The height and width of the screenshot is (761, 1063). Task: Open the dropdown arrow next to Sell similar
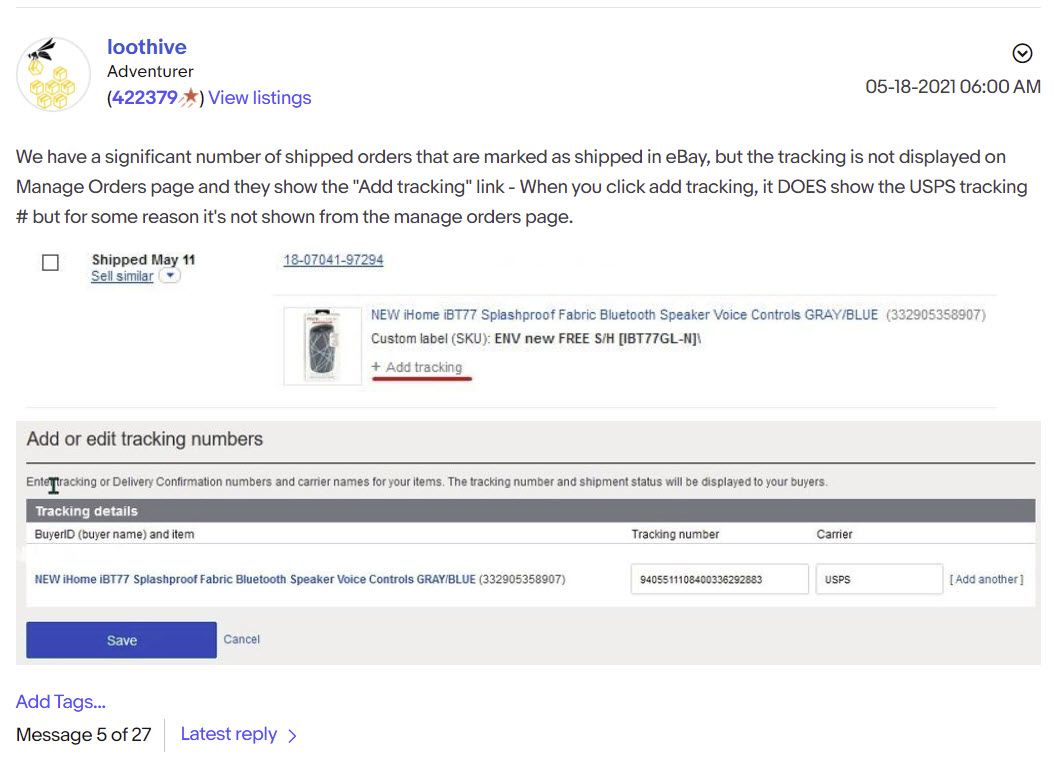click(169, 275)
